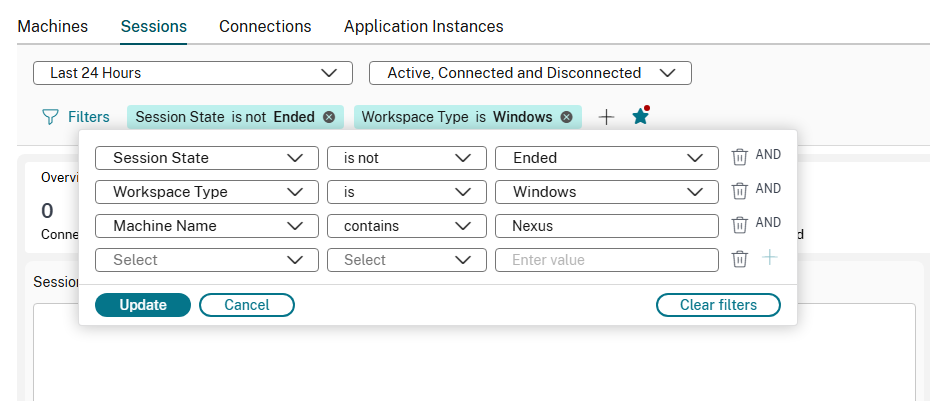This screenshot has width=930, height=401.
Task: Delete the Workspace Type filter row
Action: tap(739, 191)
